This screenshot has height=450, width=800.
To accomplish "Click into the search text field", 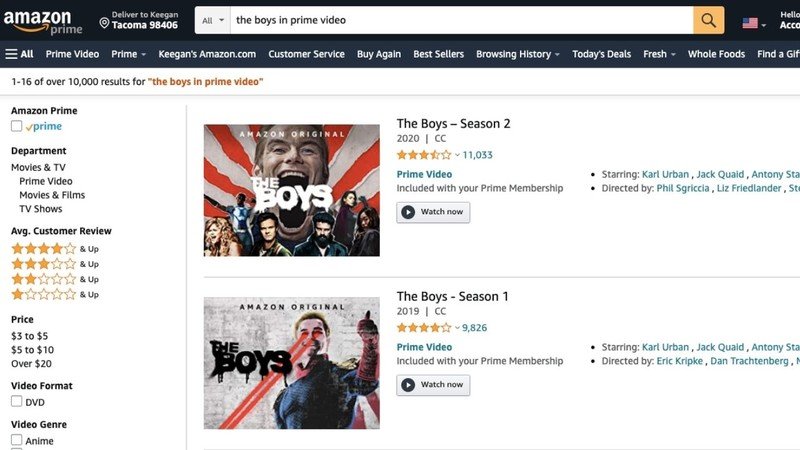I will [460, 20].
